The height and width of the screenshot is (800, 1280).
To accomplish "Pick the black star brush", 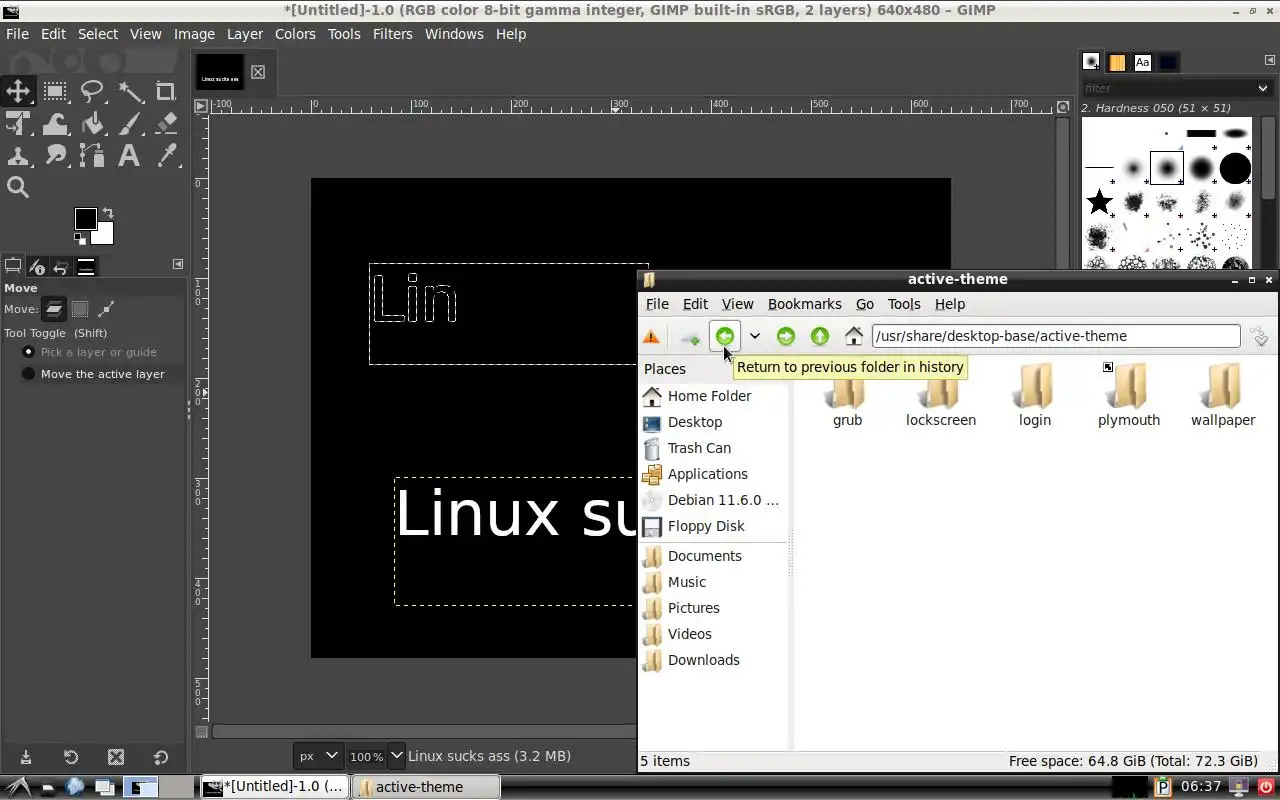I will (x=1099, y=202).
